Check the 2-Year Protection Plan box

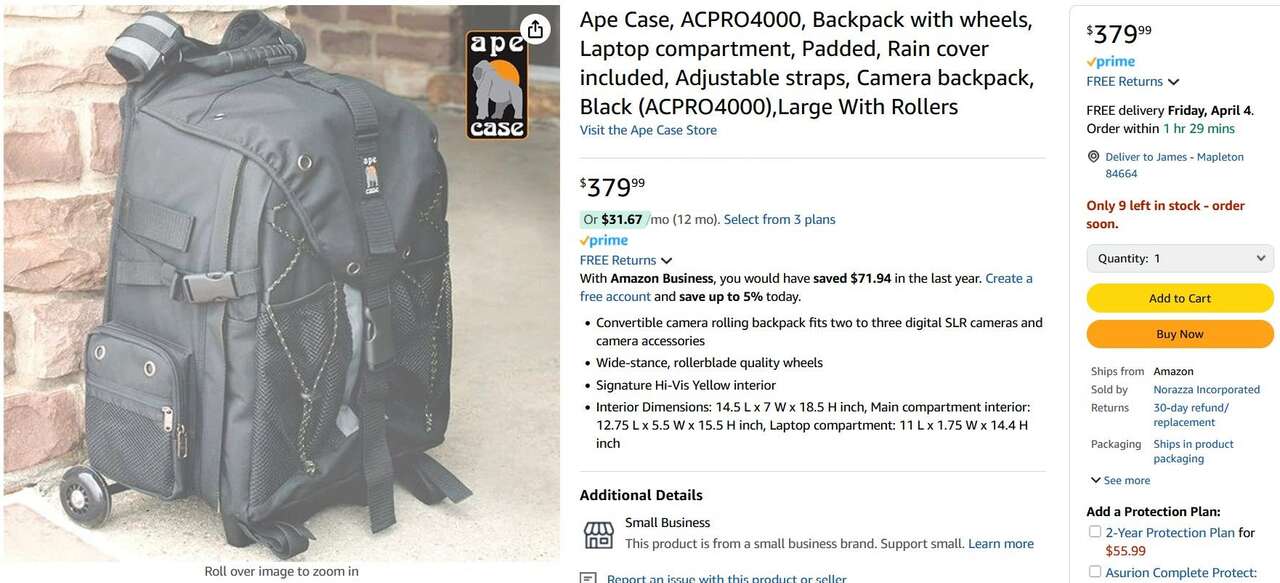coord(1095,532)
